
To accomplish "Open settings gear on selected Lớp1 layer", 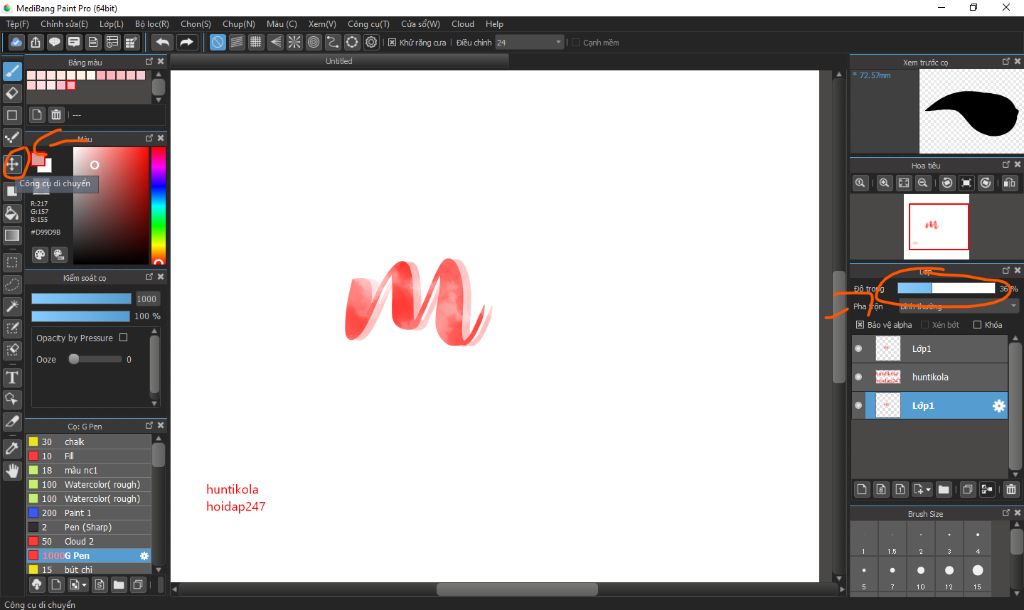I will click(x=999, y=406).
